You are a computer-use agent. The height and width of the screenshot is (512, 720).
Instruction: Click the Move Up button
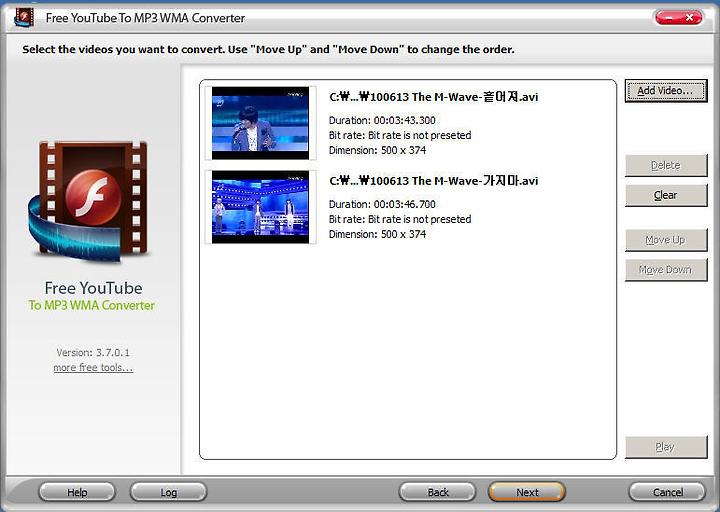click(665, 240)
